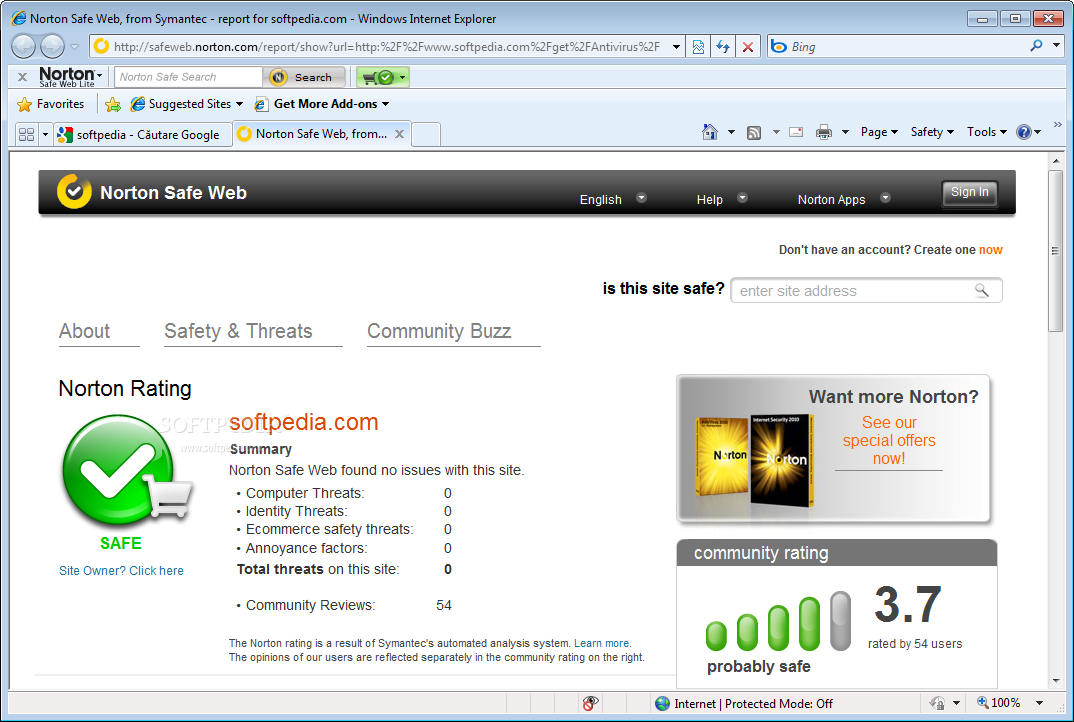Open Get More Add-ons dropdown
This screenshot has width=1074, height=722.
[x=322, y=104]
